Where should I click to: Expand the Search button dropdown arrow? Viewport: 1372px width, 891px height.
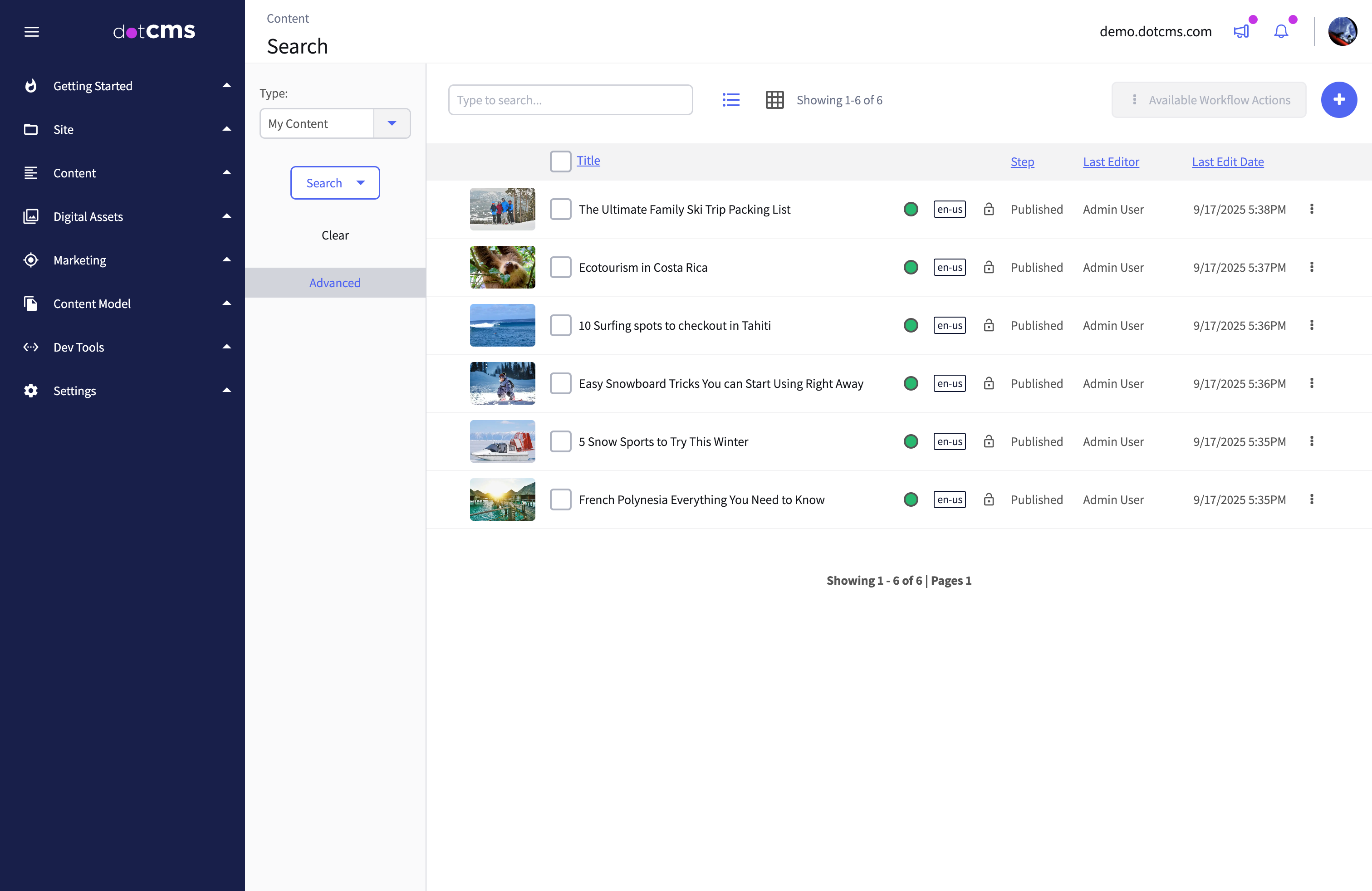pyautogui.click(x=361, y=183)
